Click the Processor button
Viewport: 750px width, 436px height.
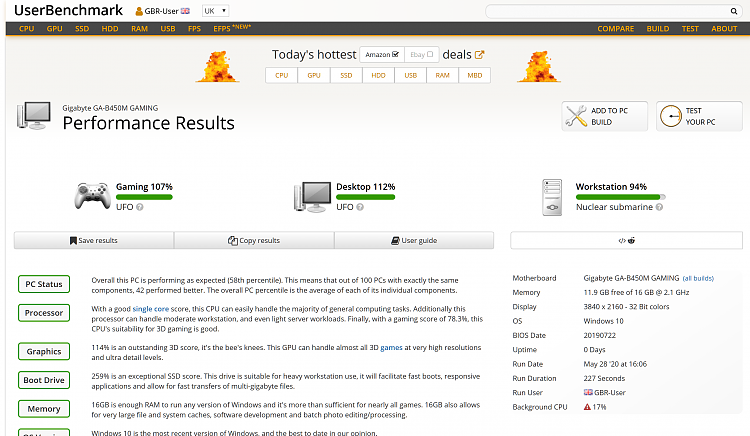point(44,313)
